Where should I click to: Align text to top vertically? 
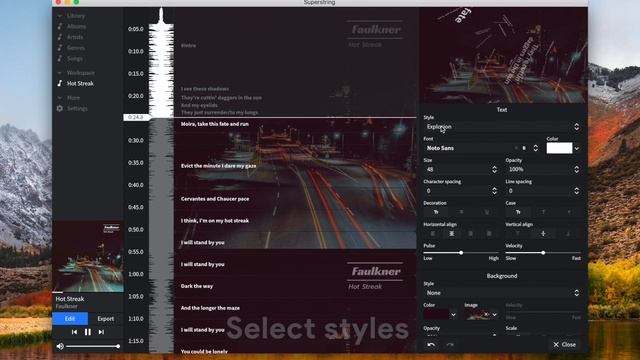point(518,234)
